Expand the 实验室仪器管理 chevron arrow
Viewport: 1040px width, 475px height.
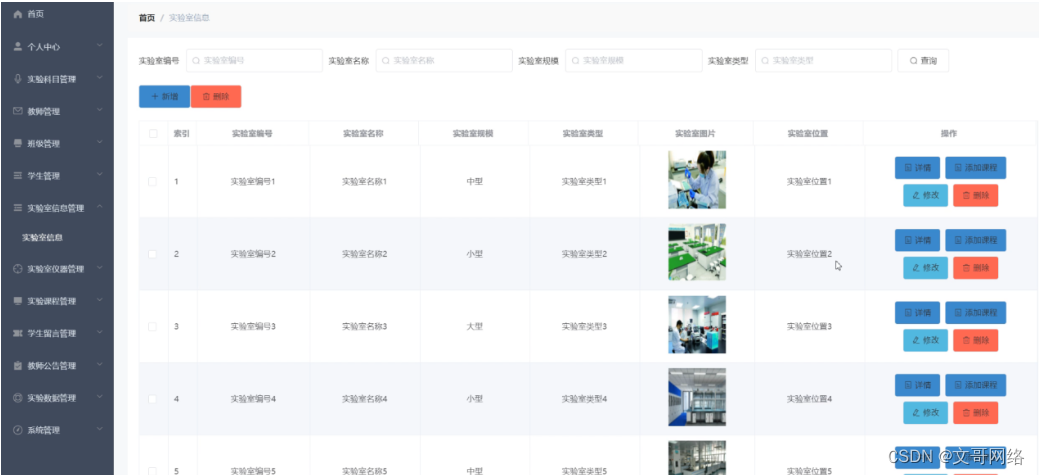coord(99,267)
